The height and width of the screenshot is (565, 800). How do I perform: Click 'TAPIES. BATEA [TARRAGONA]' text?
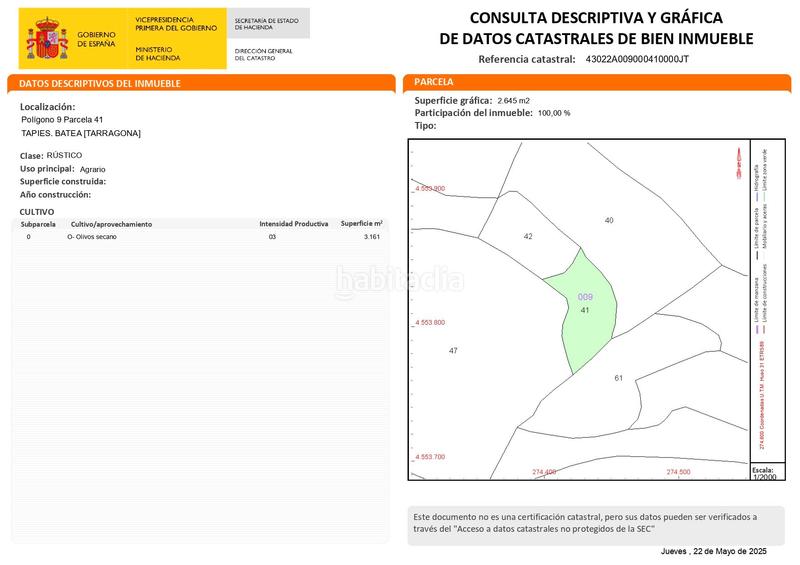coord(81,133)
